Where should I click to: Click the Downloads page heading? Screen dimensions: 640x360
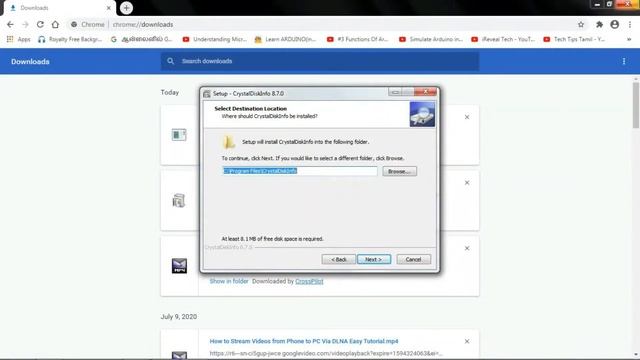pos(30,62)
